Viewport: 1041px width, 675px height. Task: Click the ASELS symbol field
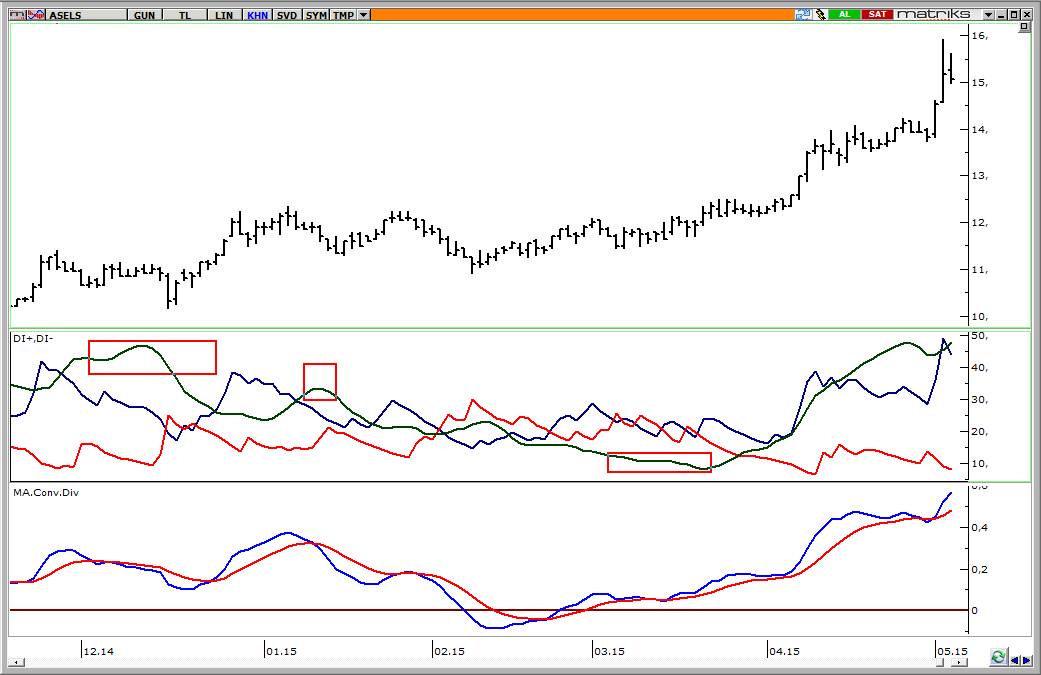click(86, 15)
